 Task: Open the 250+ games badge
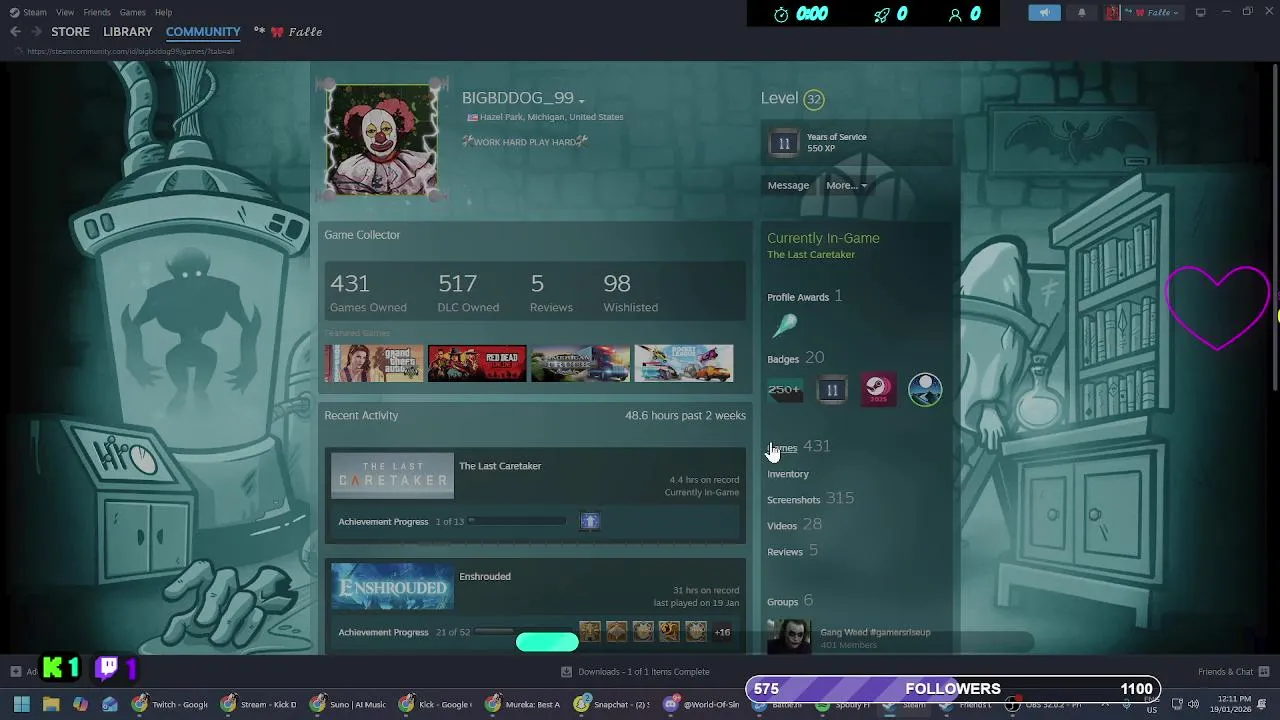pyautogui.click(x=785, y=390)
